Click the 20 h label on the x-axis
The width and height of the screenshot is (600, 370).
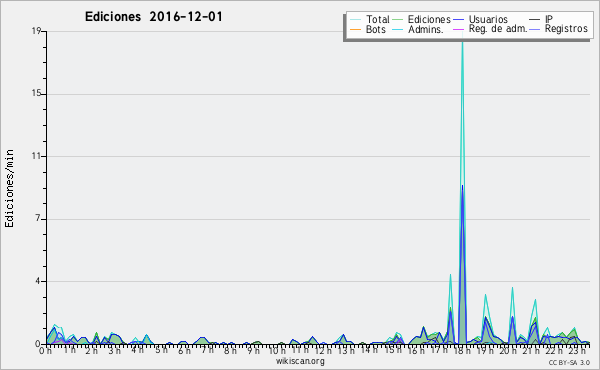(x=507, y=350)
